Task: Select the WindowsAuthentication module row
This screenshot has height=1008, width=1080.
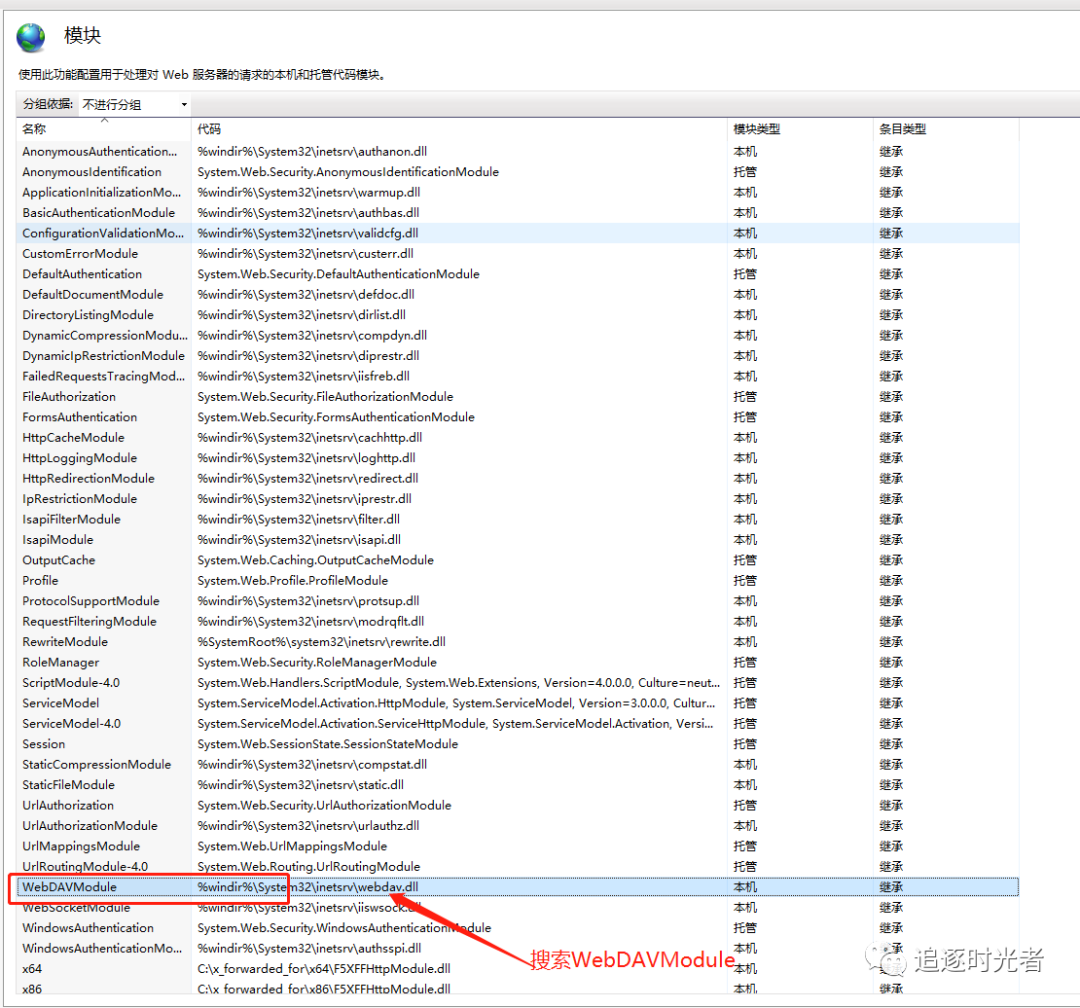Action: 88,928
